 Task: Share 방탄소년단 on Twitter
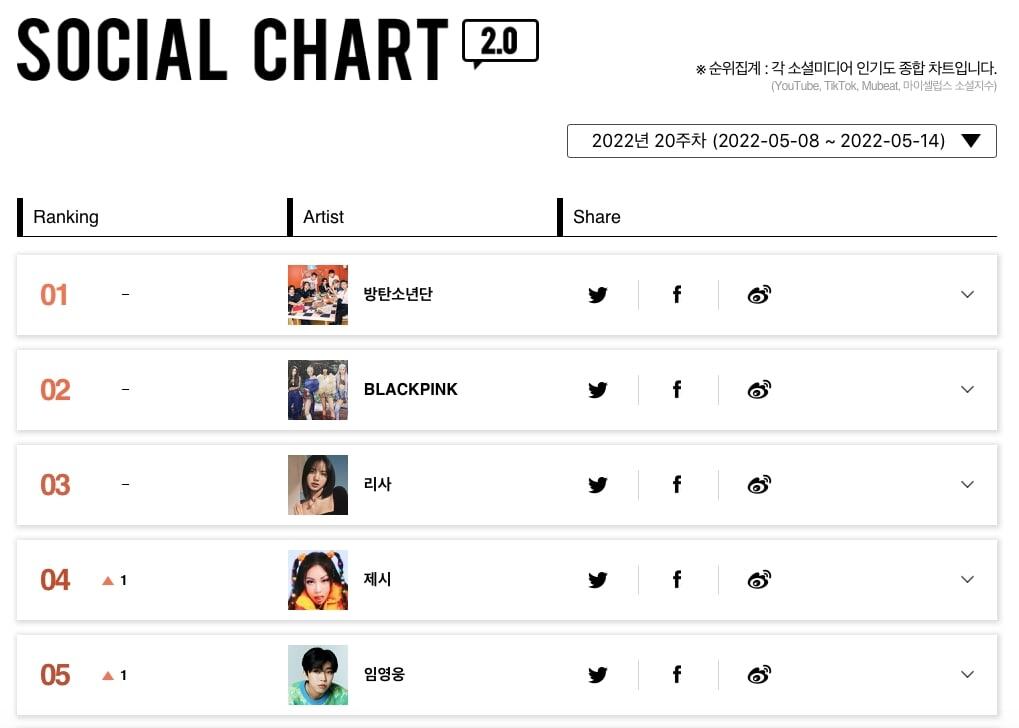(x=598, y=295)
